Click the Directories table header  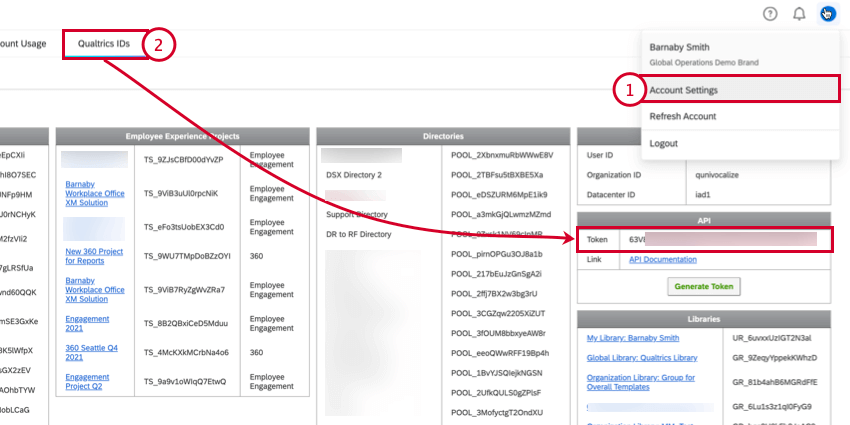coord(443,136)
